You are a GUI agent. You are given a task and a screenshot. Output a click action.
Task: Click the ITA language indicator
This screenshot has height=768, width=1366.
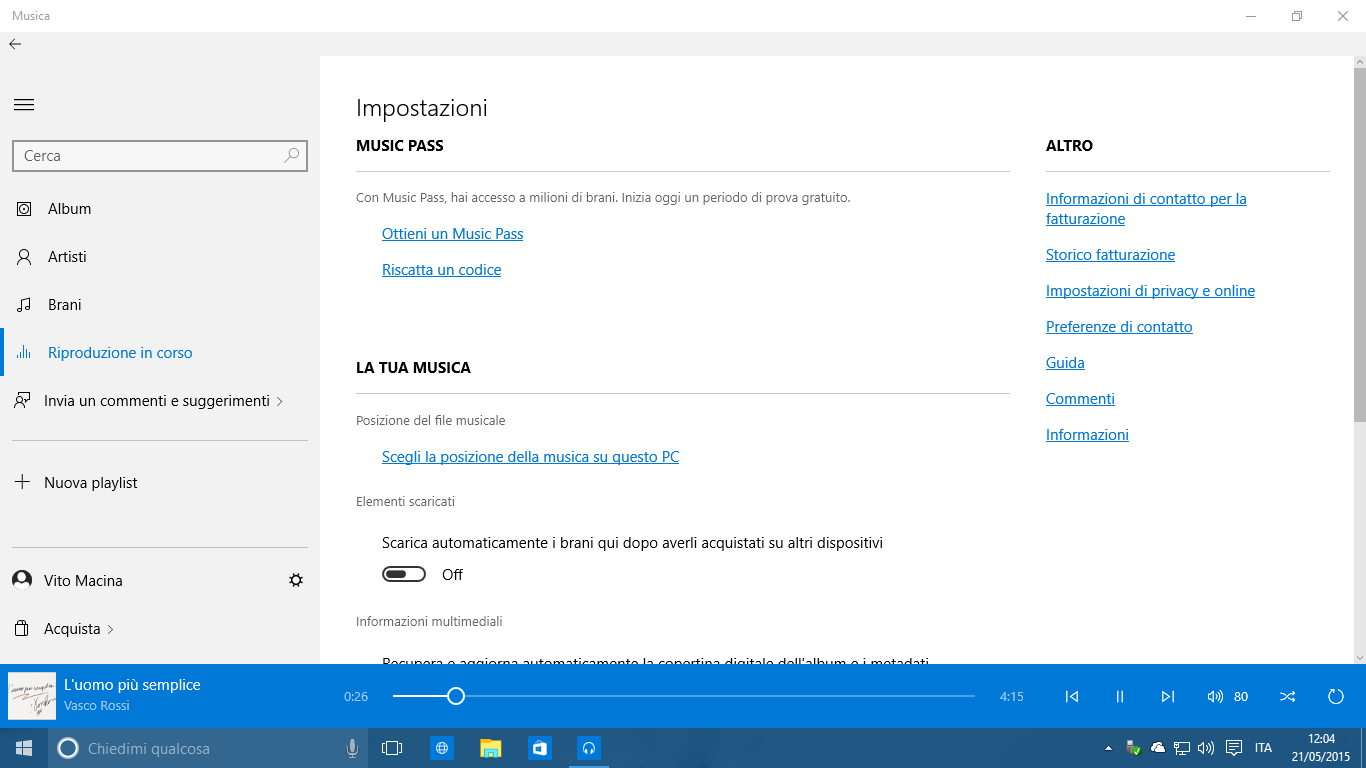click(x=1264, y=748)
